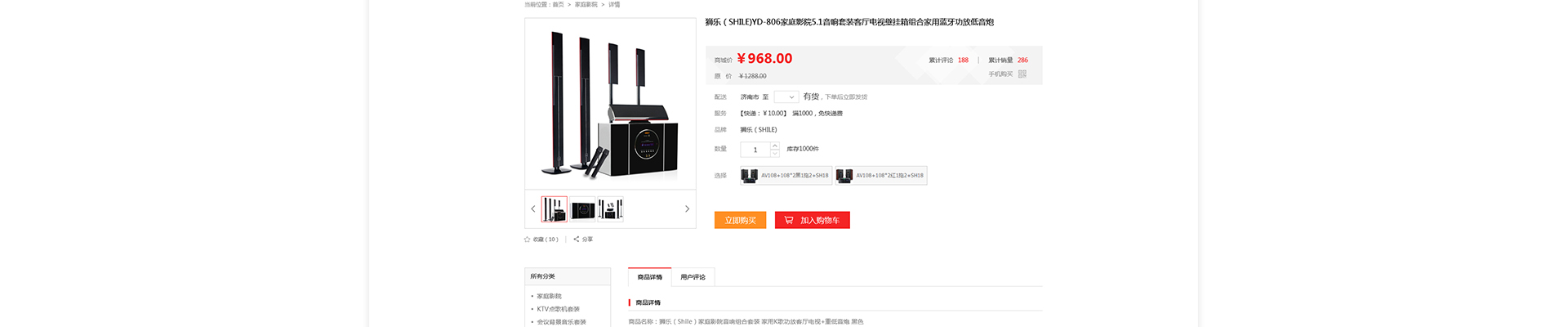This screenshot has width=1568, height=327.
Task: Select the third product thumbnail
Action: click(x=610, y=209)
